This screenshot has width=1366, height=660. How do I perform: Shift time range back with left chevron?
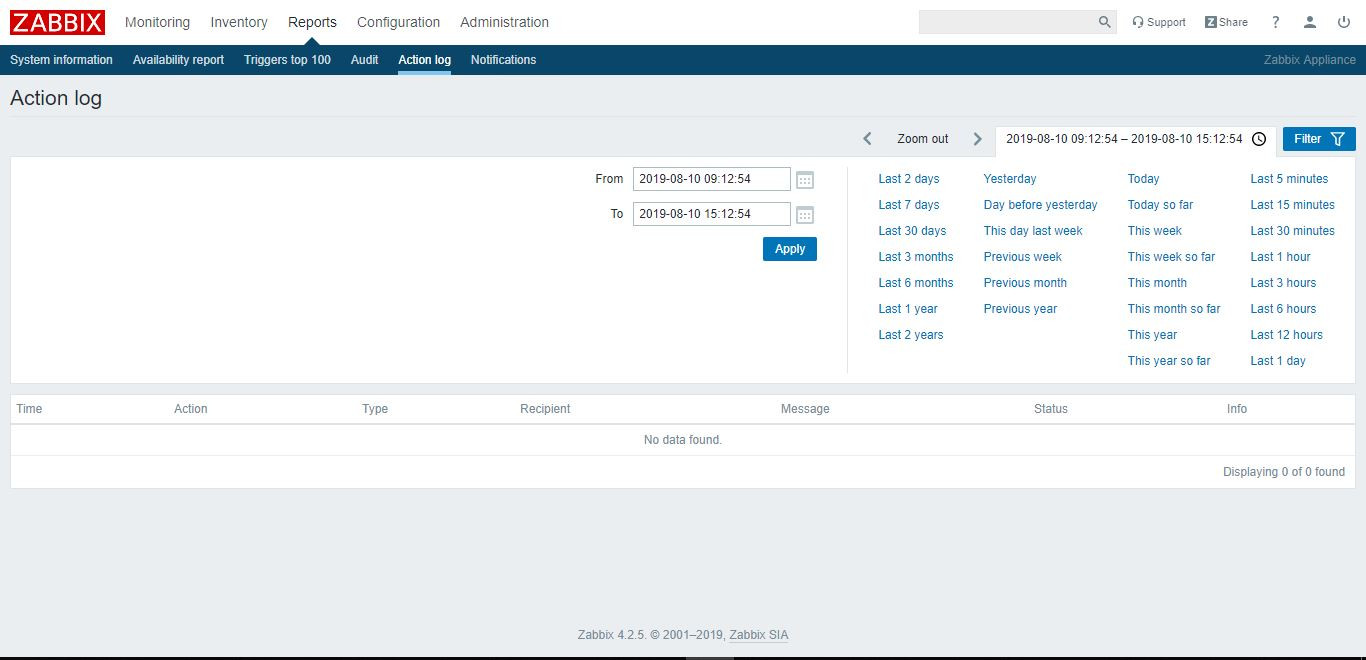pos(867,139)
